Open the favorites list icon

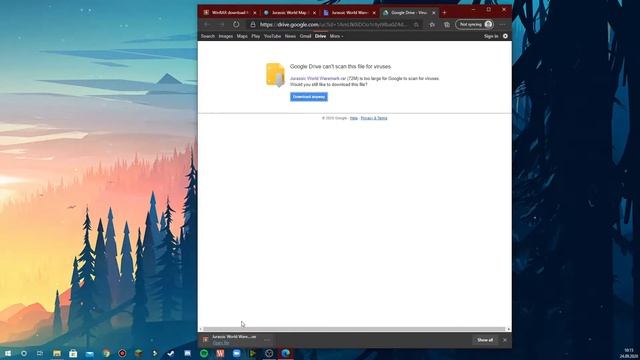[432, 24]
